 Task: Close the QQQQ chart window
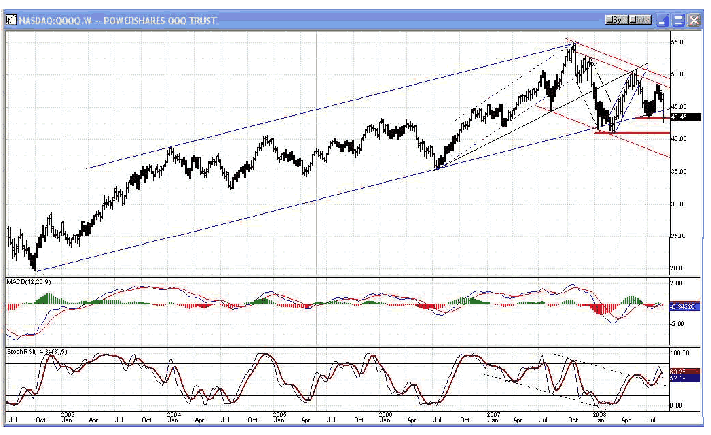pos(691,20)
